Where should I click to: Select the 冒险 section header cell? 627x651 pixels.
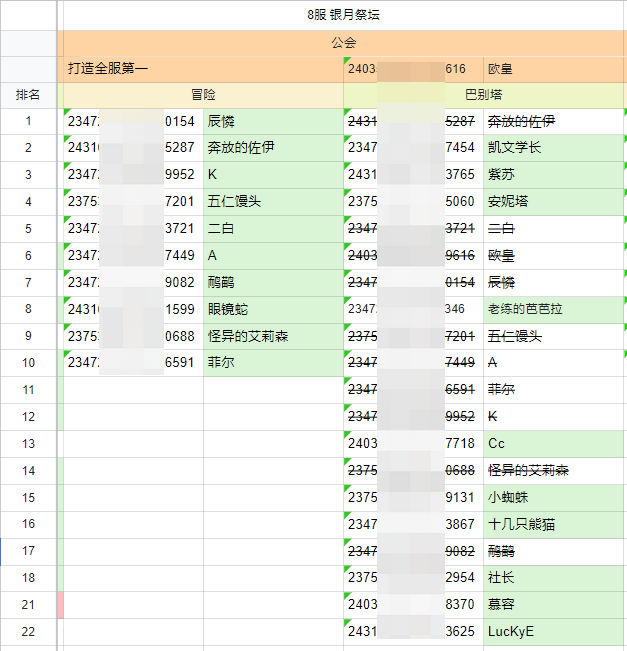pos(203,95)
